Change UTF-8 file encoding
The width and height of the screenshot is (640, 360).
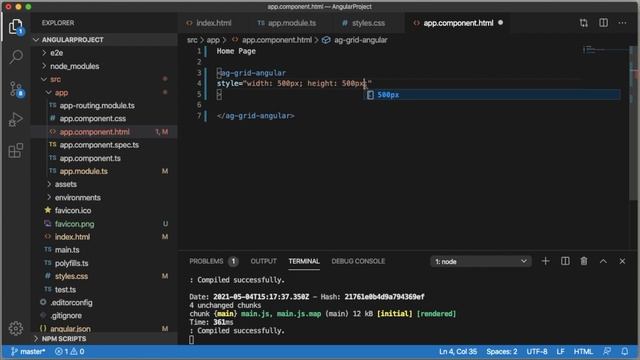point(537,351)
